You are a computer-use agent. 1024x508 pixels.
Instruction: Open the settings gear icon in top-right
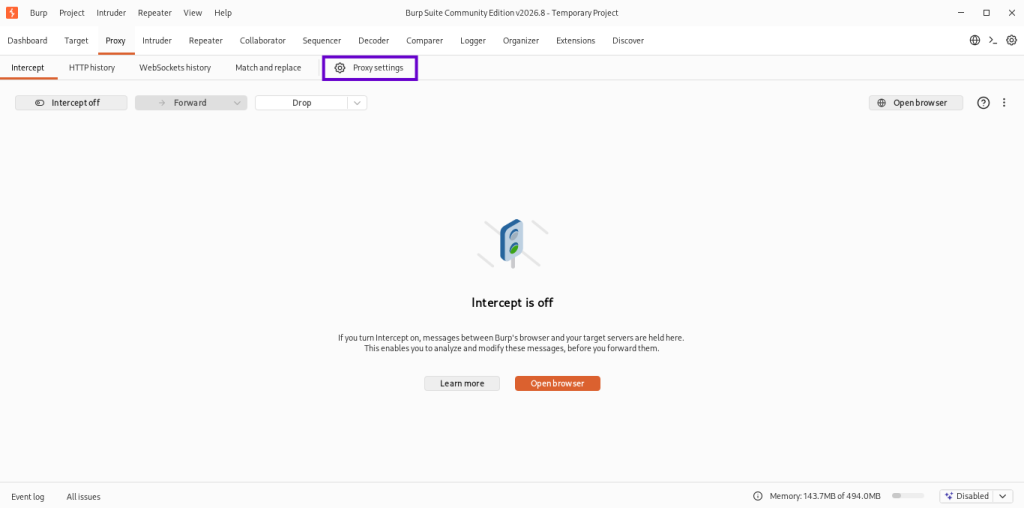click(1011, 40)
